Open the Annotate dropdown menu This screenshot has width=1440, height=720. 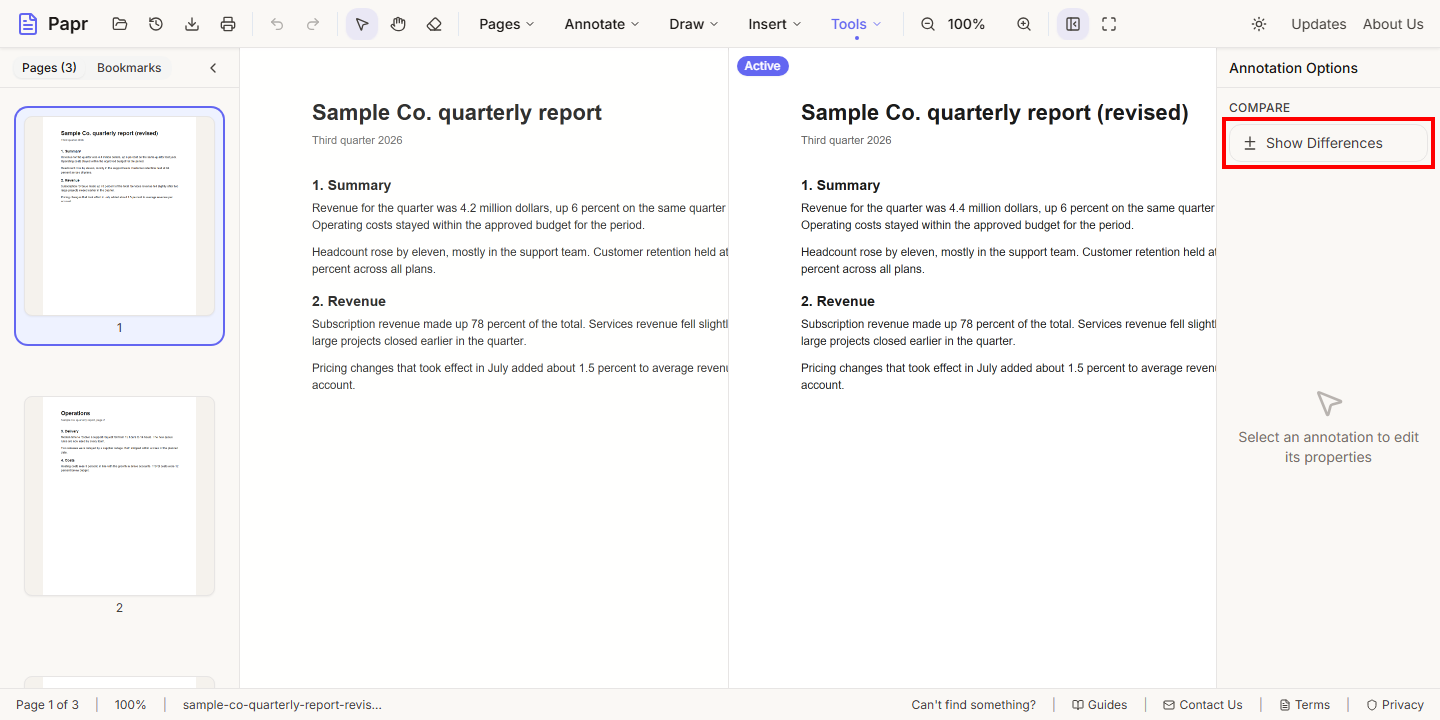tap(602, 24)
